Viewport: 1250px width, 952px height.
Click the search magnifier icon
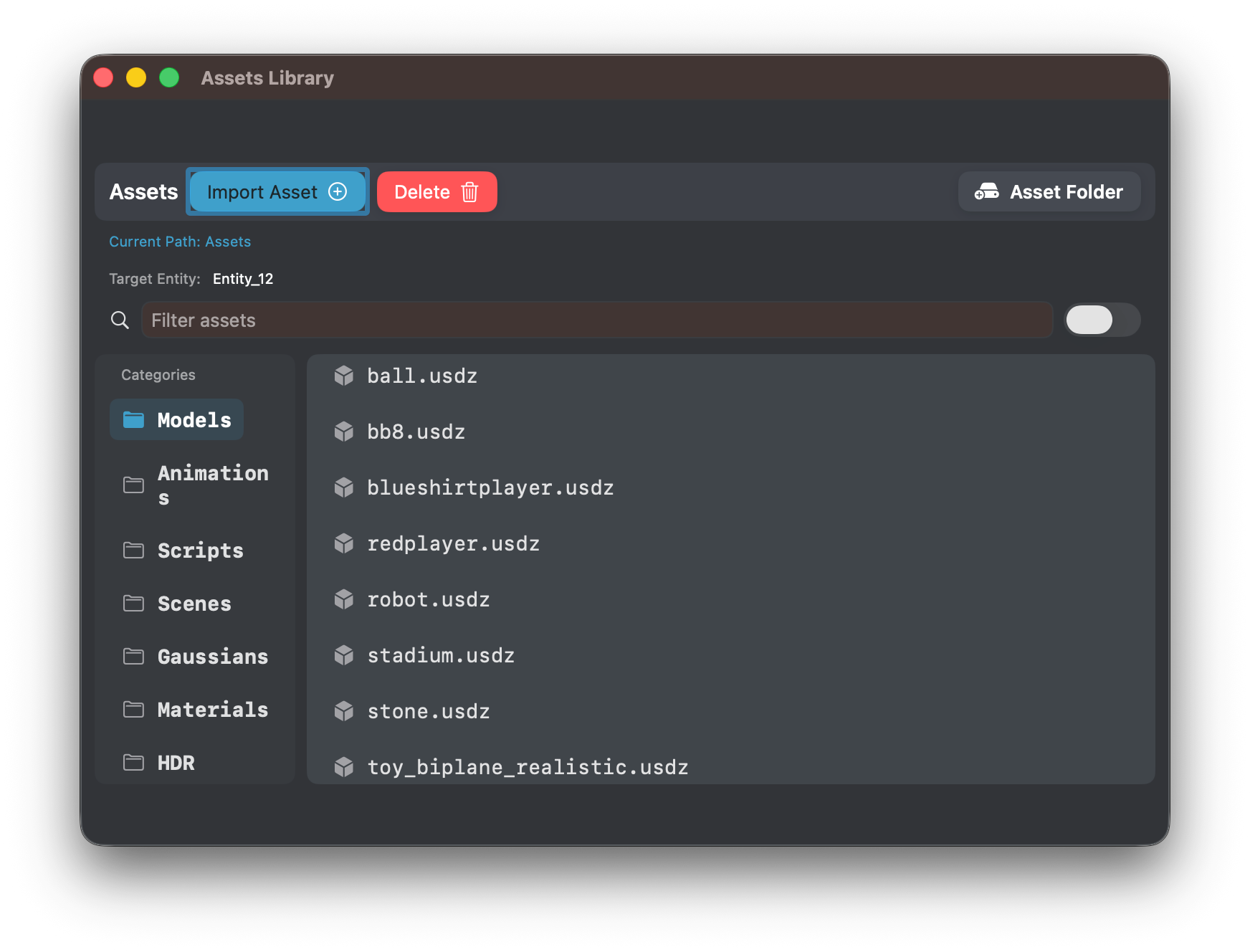(x=120, y=320)
